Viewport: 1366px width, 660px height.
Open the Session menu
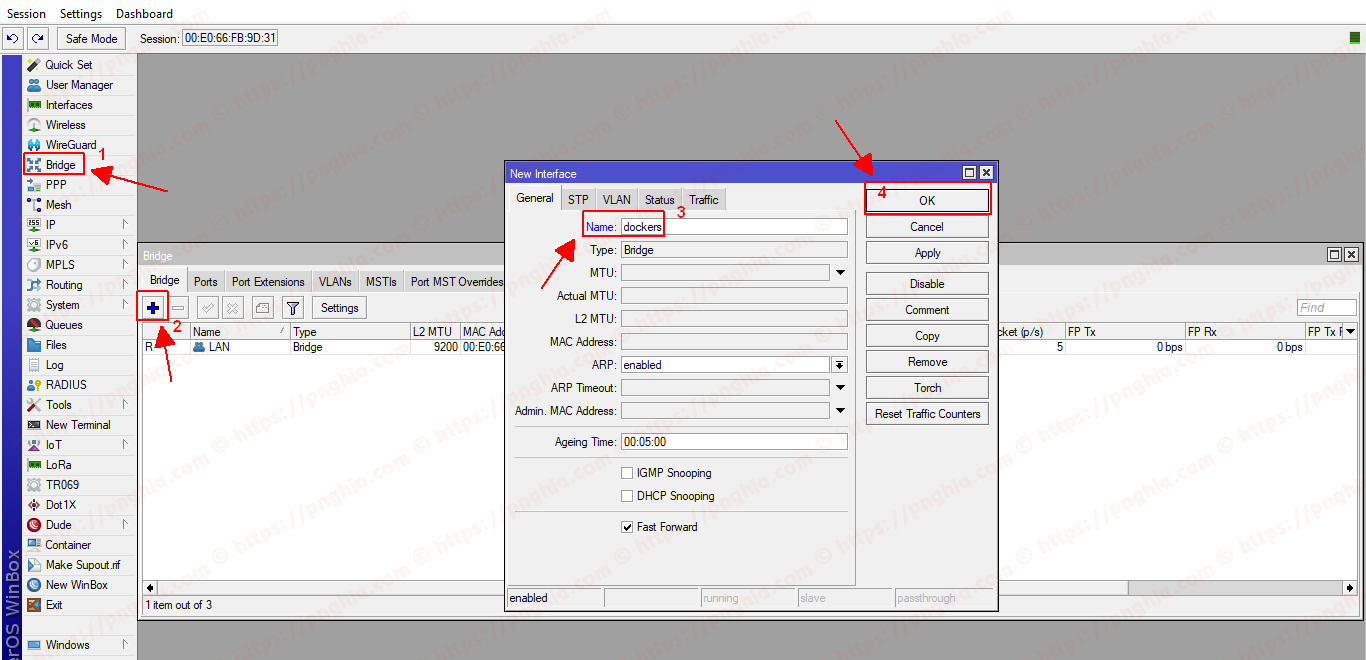[27, 13]
